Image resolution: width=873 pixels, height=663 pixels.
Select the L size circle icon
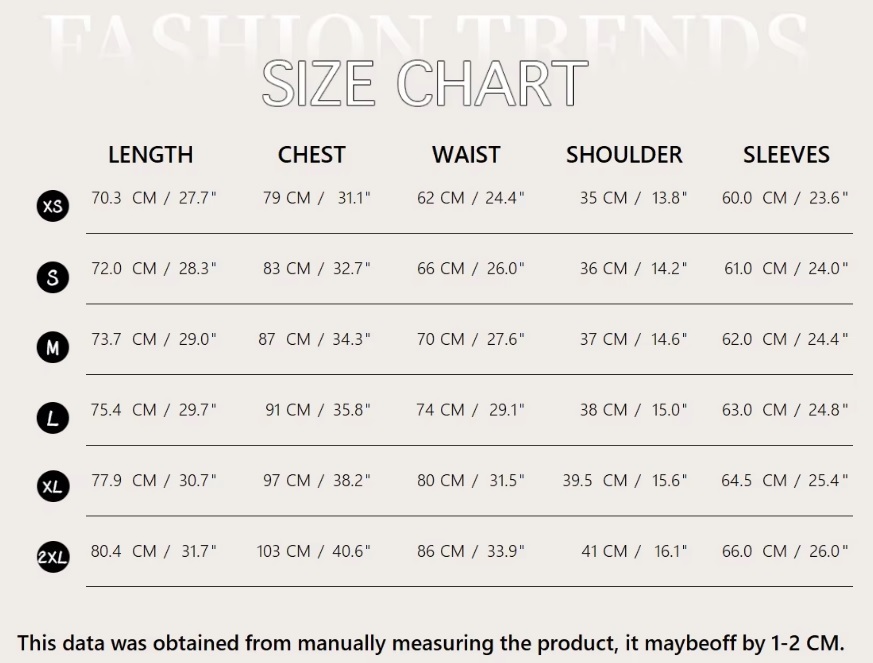52,418
